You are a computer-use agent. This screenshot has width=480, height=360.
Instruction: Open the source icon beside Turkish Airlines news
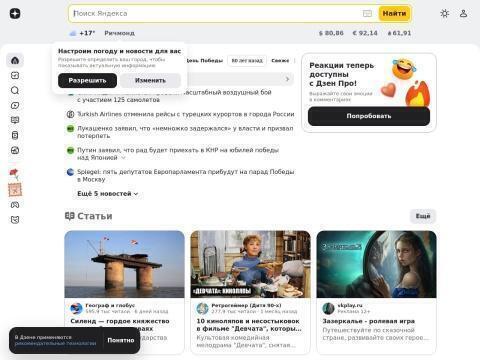click(x=70, y=114)
